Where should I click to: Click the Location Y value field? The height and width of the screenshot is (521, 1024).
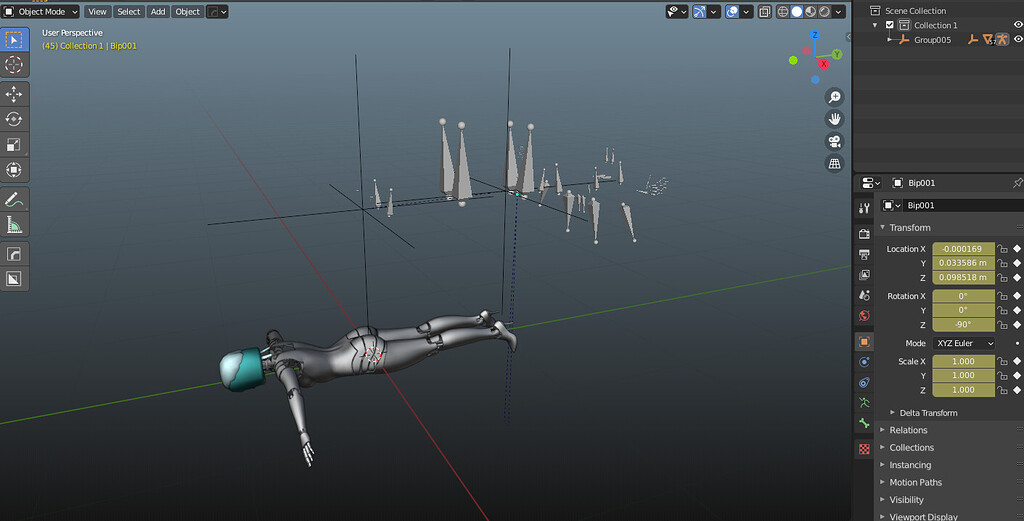(964, 263)
